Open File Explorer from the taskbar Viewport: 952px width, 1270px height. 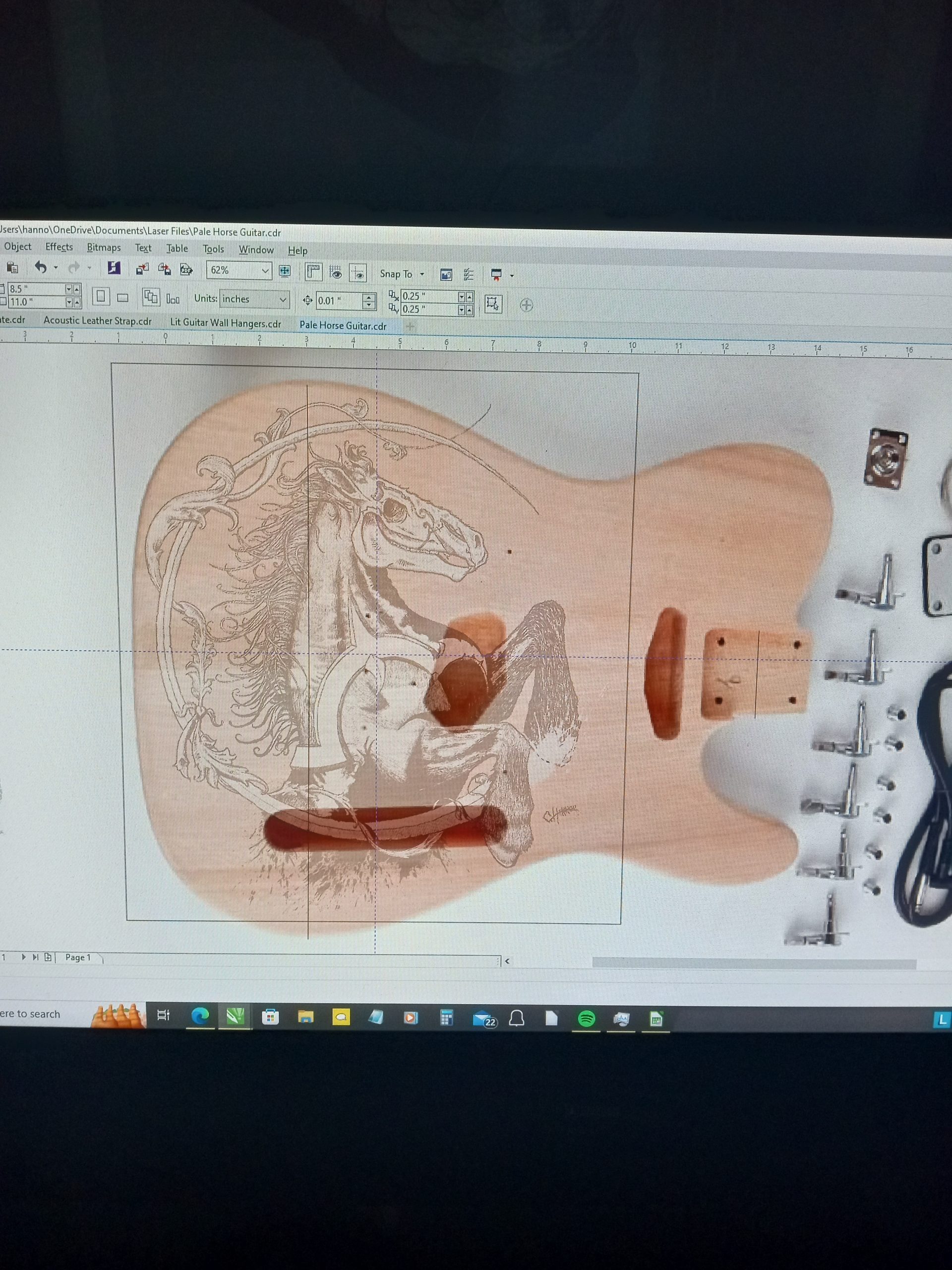click(x=306, y=1017)
